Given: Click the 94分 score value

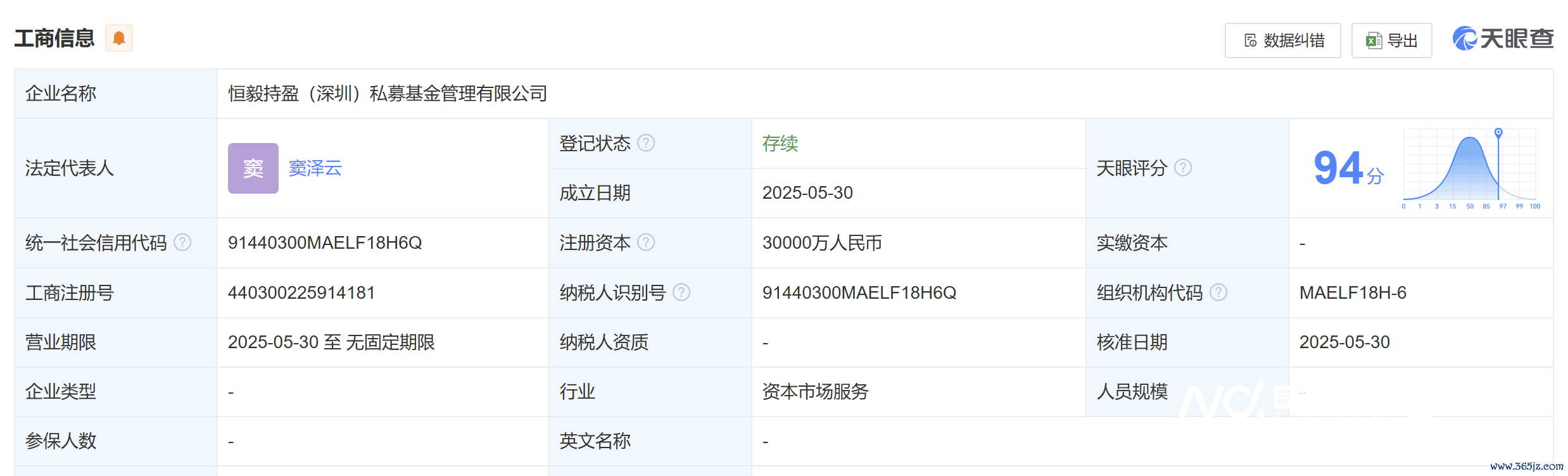Looking at the screenshot, I should coord(1349,168).
